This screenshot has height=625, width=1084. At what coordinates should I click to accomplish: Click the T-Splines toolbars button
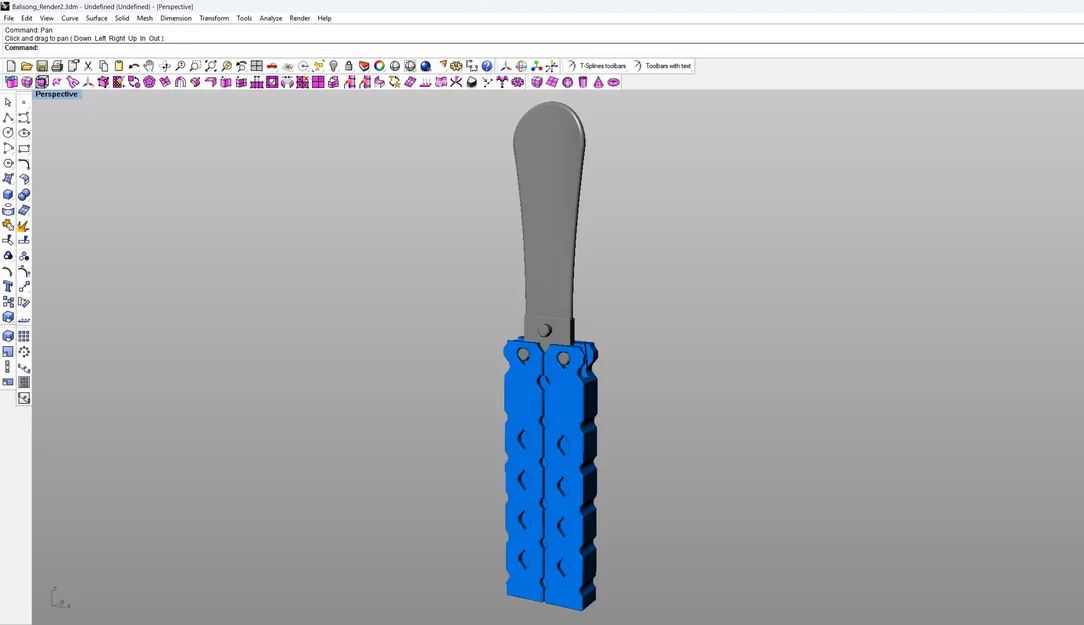596,66
